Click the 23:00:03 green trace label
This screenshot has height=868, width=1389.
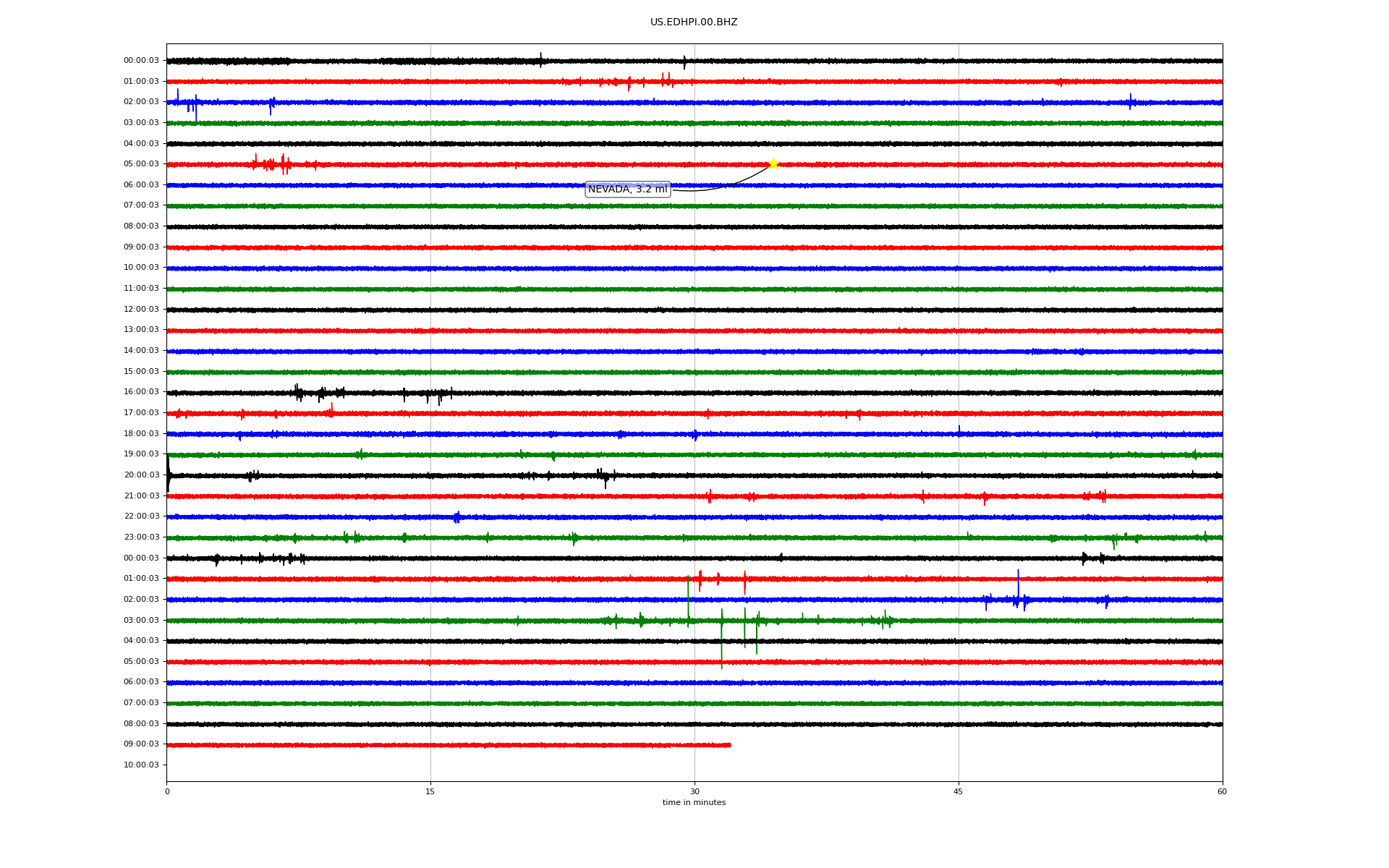coord(141,537)
